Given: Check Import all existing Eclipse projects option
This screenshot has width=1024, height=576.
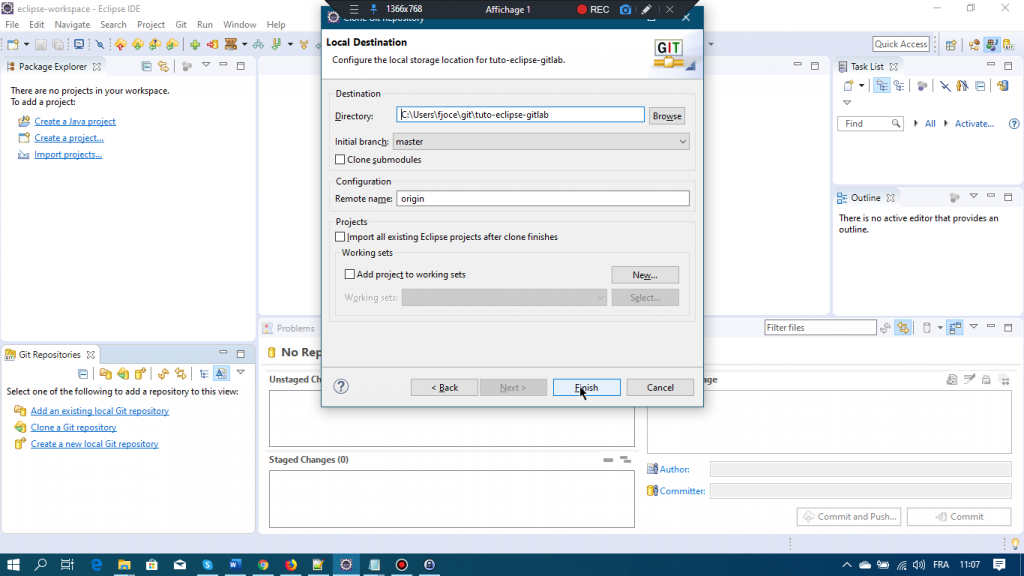Looking at the screenshot, I should 340,237.
